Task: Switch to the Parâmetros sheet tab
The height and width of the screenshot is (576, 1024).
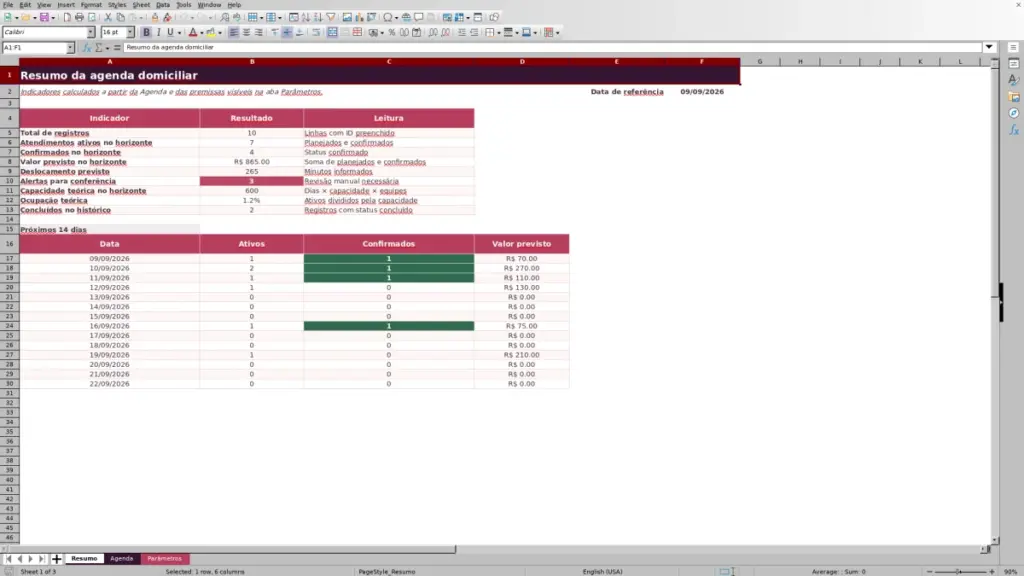Action: click(x=164, y=559)
